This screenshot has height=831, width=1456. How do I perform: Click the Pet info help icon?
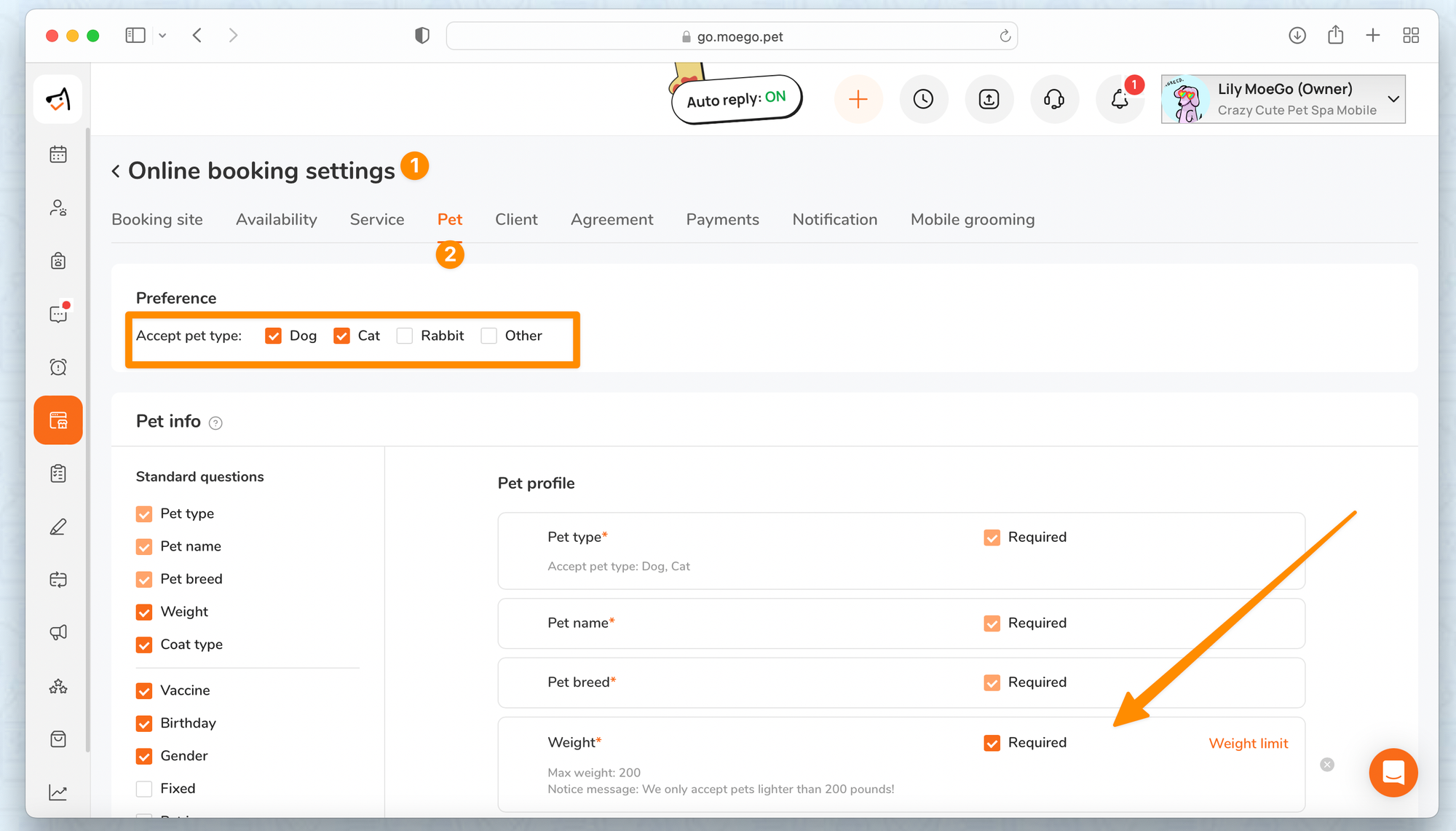tap(215, 423)
